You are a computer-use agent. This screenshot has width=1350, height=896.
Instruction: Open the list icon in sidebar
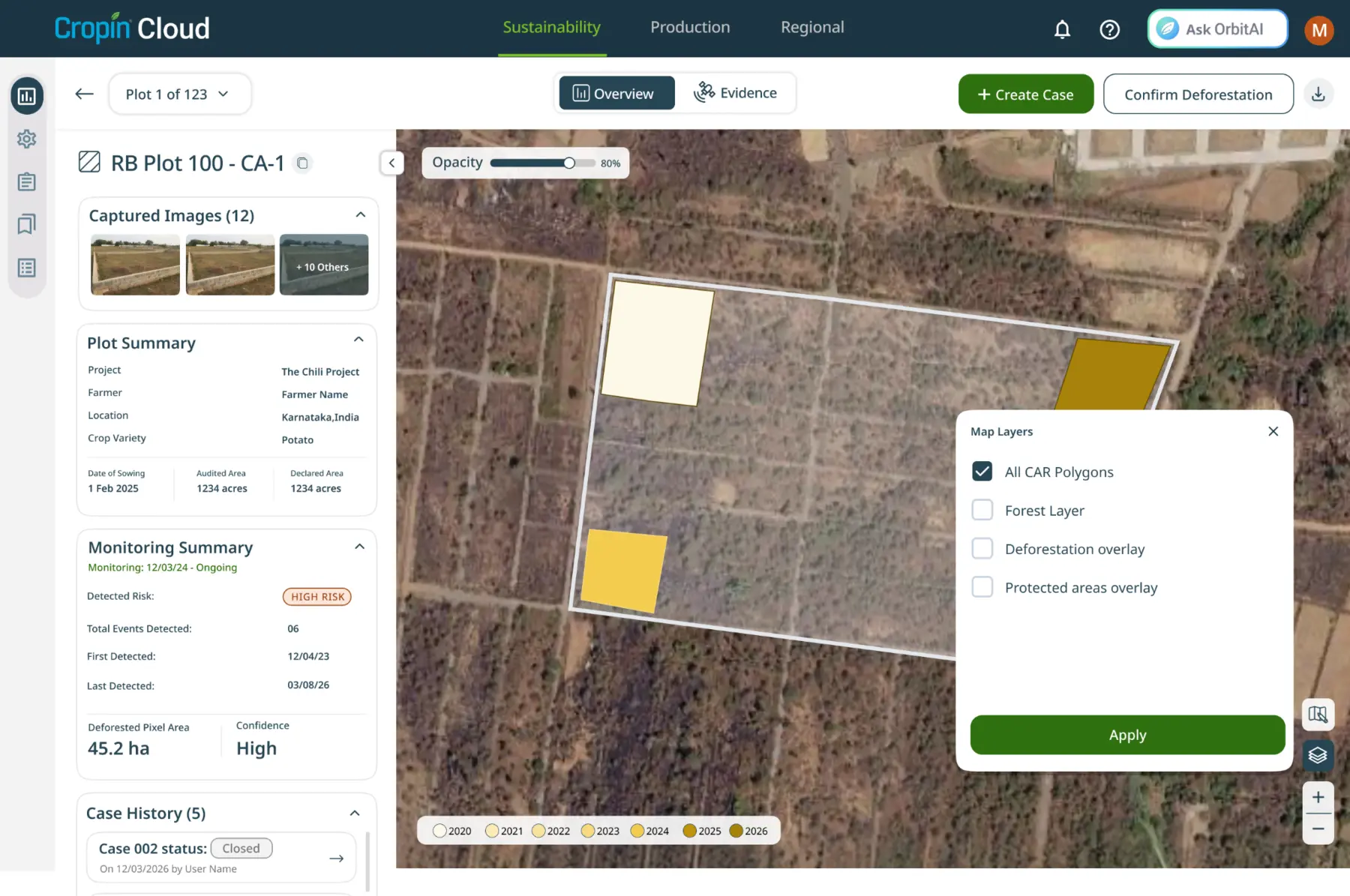click(27, 268)
